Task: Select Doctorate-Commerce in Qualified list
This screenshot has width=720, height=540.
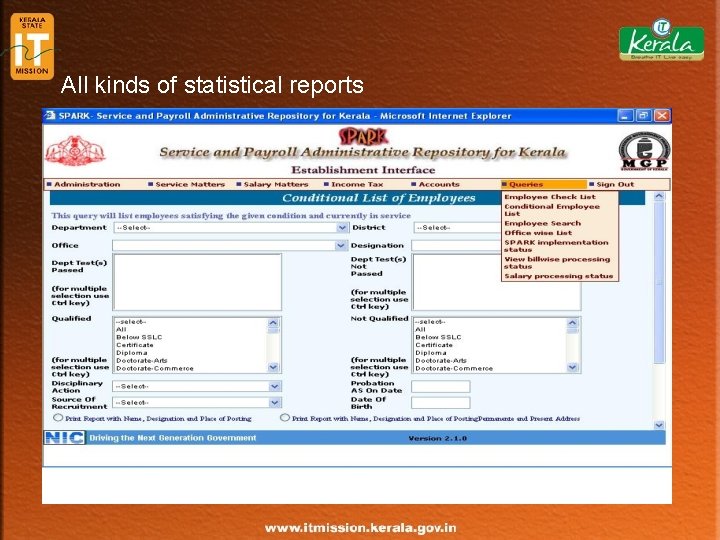Action: (x=155, y=368)
